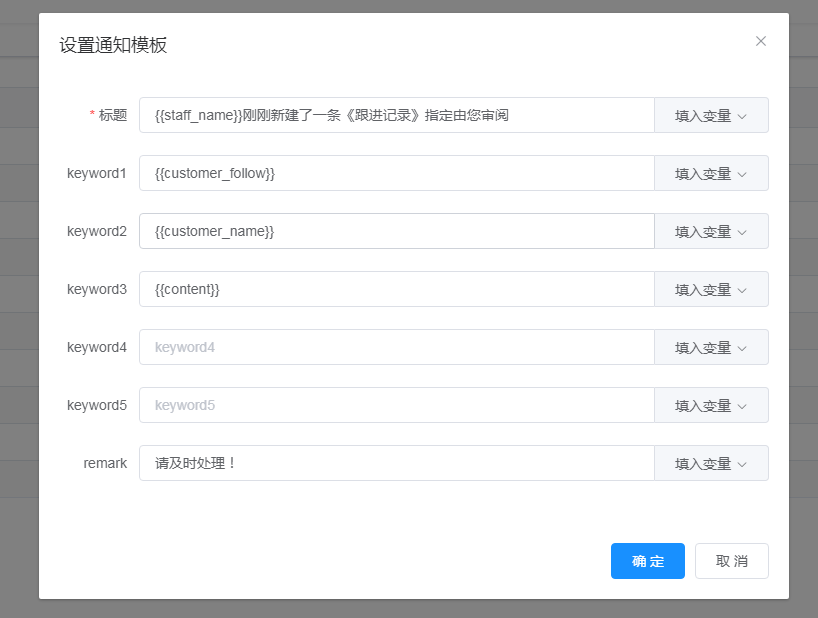Open the 填入变量 dropdown beside remark

(x=705, y=463)
